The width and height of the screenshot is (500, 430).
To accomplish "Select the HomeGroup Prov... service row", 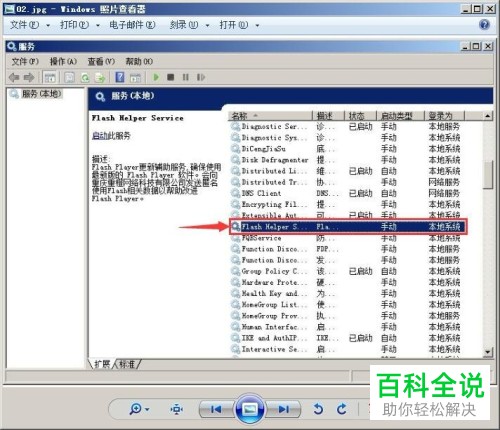I will 346,316.
